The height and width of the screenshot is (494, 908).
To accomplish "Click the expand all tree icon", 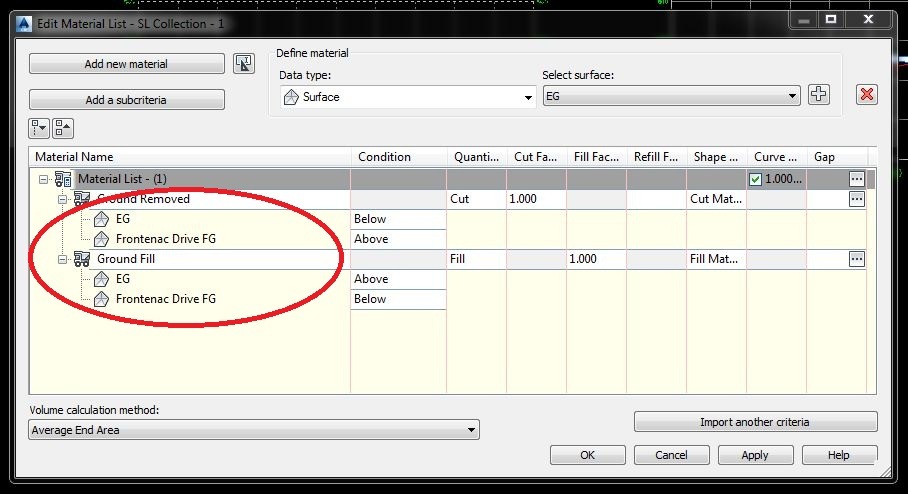I will click(x=39, y=128).
